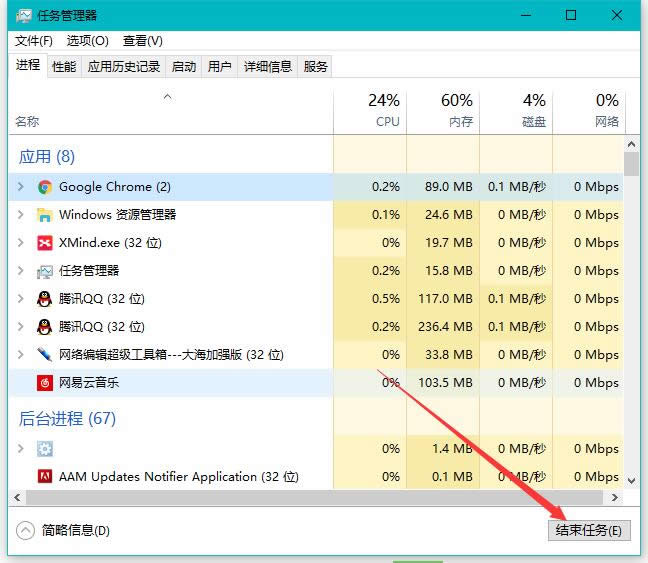Expand the 腾讯QQ entry using 236.4 MB
This screenshot has width=648, height=563.
point(20,327)
